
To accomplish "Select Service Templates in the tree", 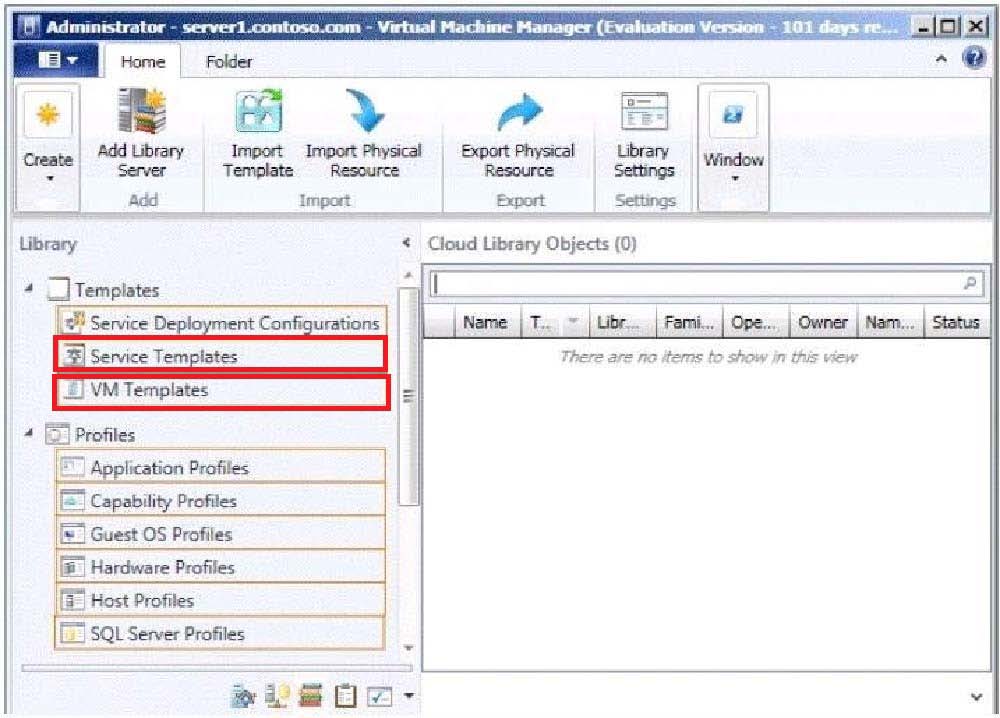I will (221, 355).
